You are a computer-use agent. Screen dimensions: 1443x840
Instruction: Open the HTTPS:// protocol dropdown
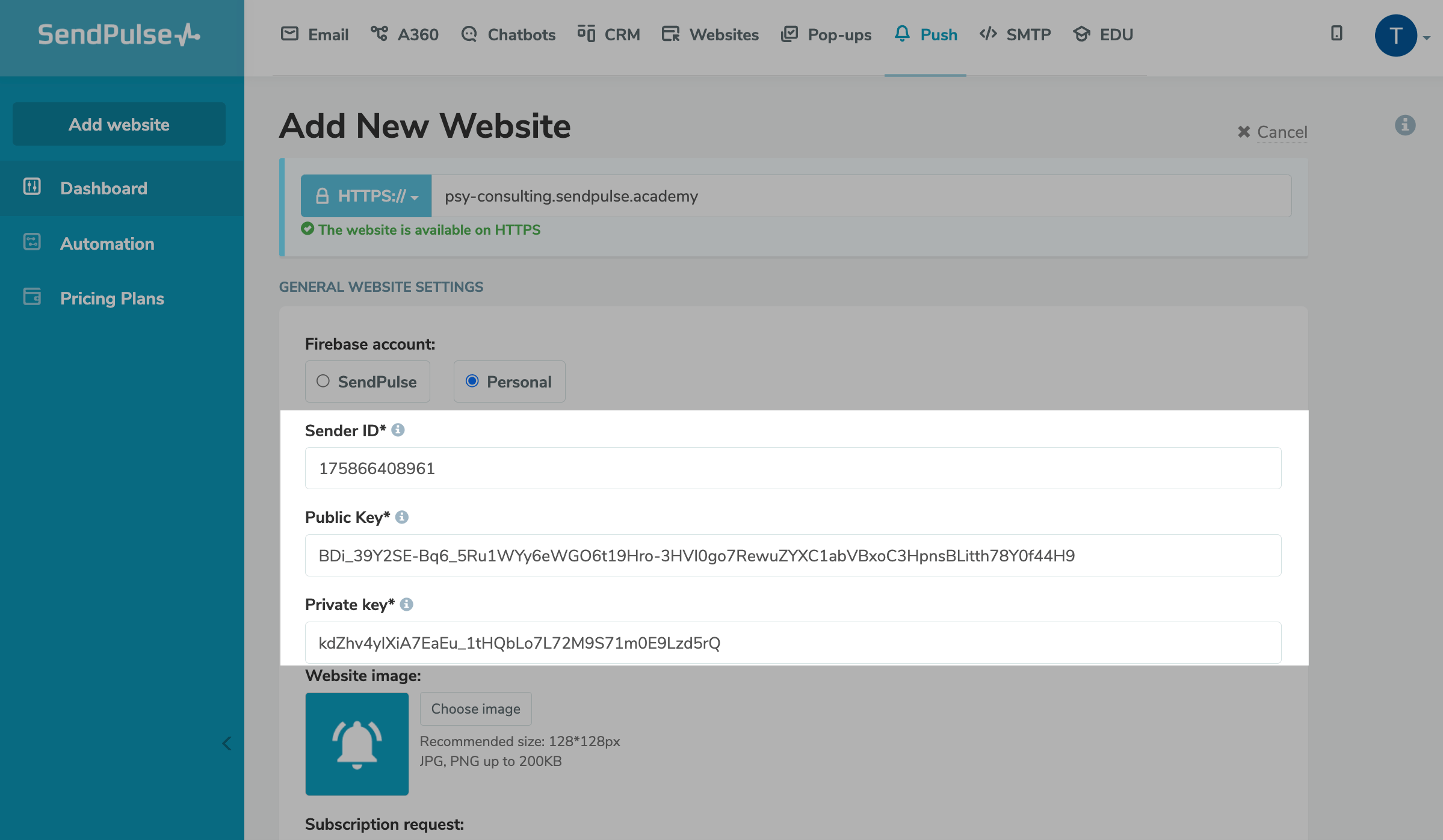point(366,196)
